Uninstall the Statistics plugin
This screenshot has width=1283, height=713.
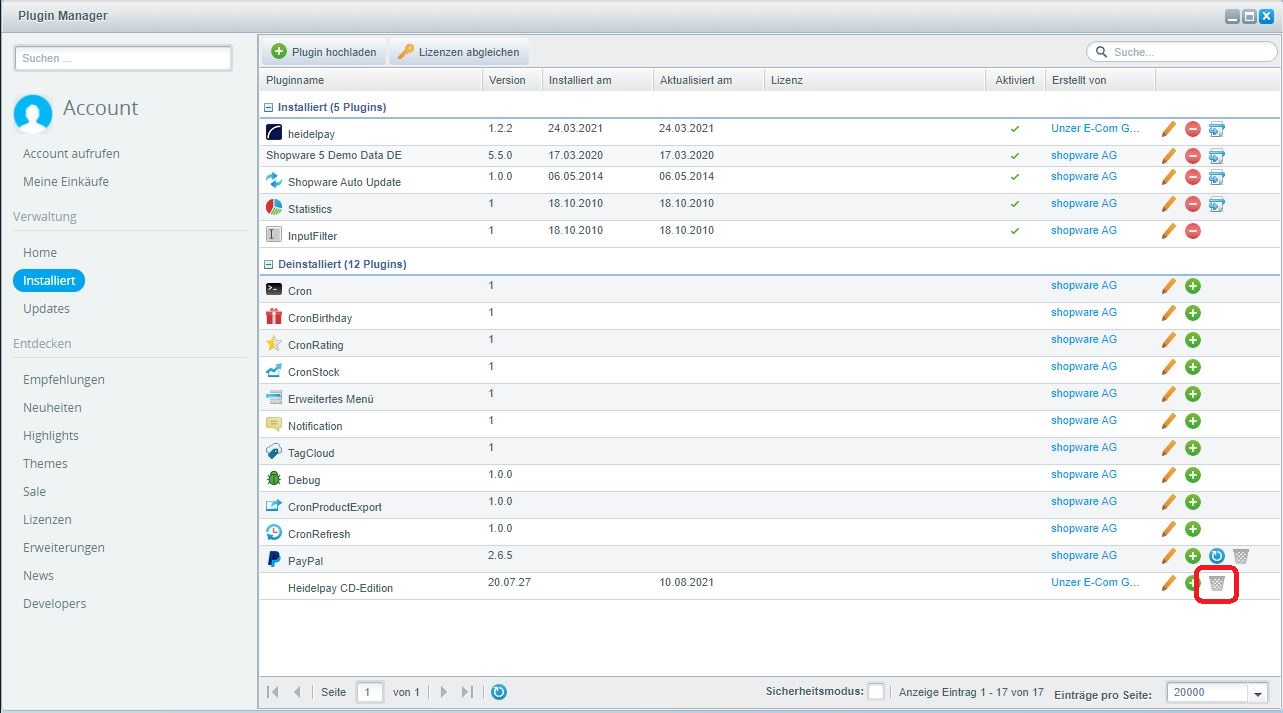tap(1192, 204)
